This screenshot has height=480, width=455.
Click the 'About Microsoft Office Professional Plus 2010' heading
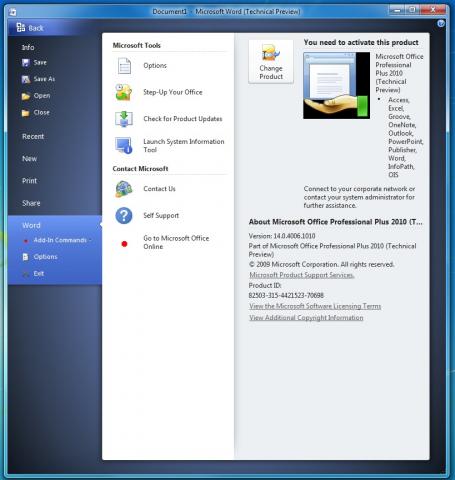point(336,222)
